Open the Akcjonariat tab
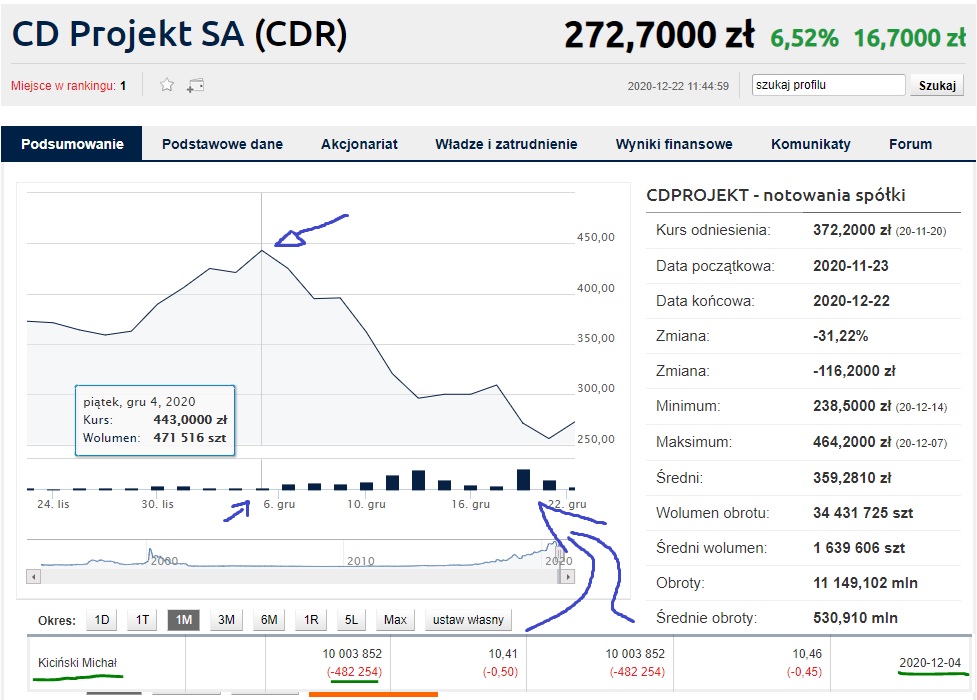The width and height of the screenshot is (977, 700). coord(360,144)
